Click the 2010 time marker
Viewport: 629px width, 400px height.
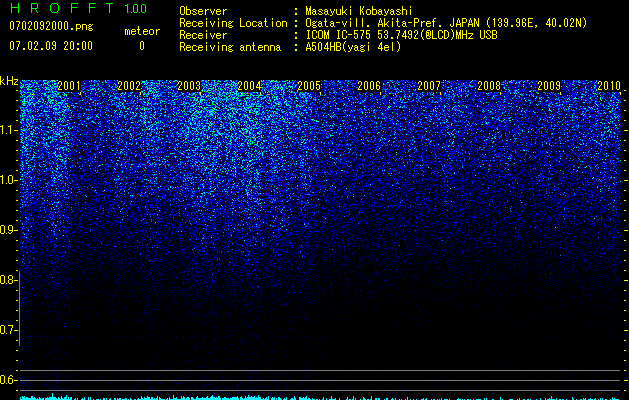pyautogui.click(x=609, y=85)
